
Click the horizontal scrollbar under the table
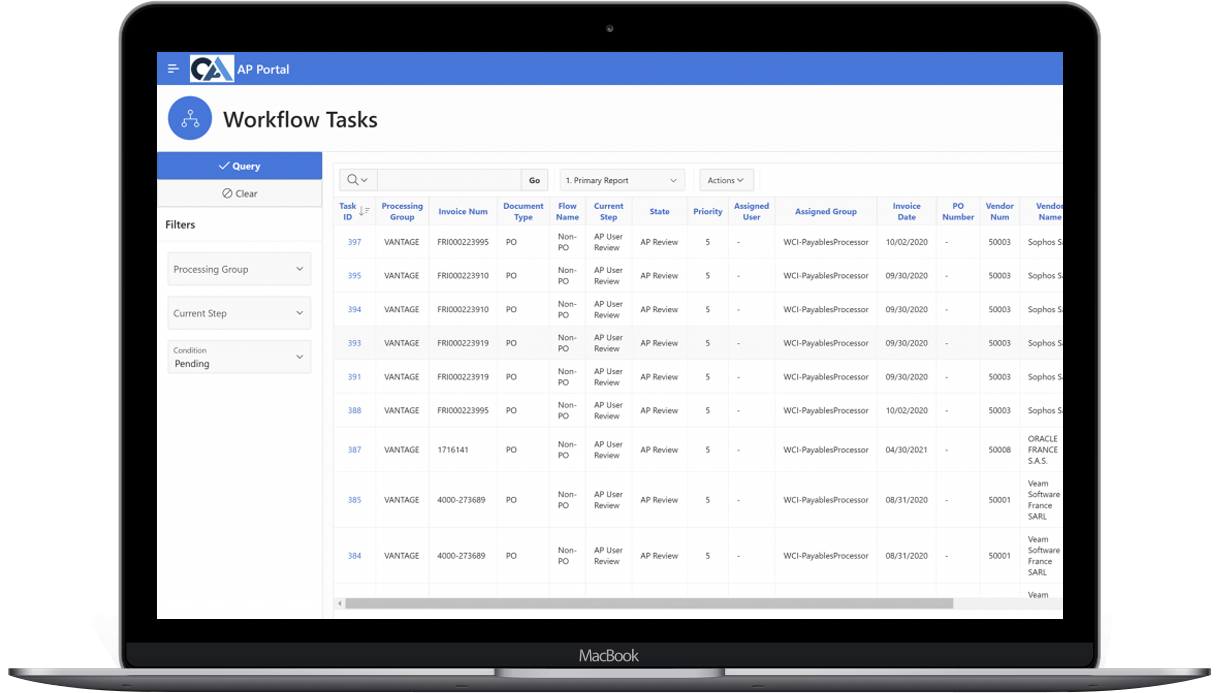[649, 603]
